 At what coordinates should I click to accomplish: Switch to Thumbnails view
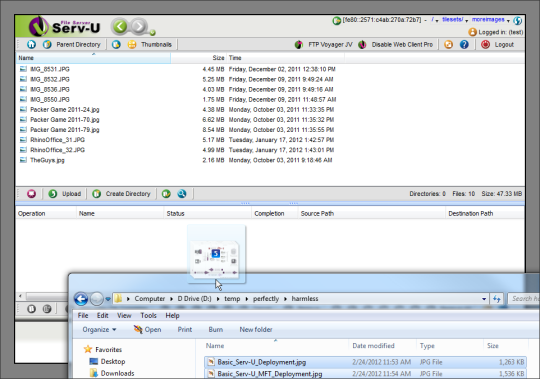coord(150,44)
